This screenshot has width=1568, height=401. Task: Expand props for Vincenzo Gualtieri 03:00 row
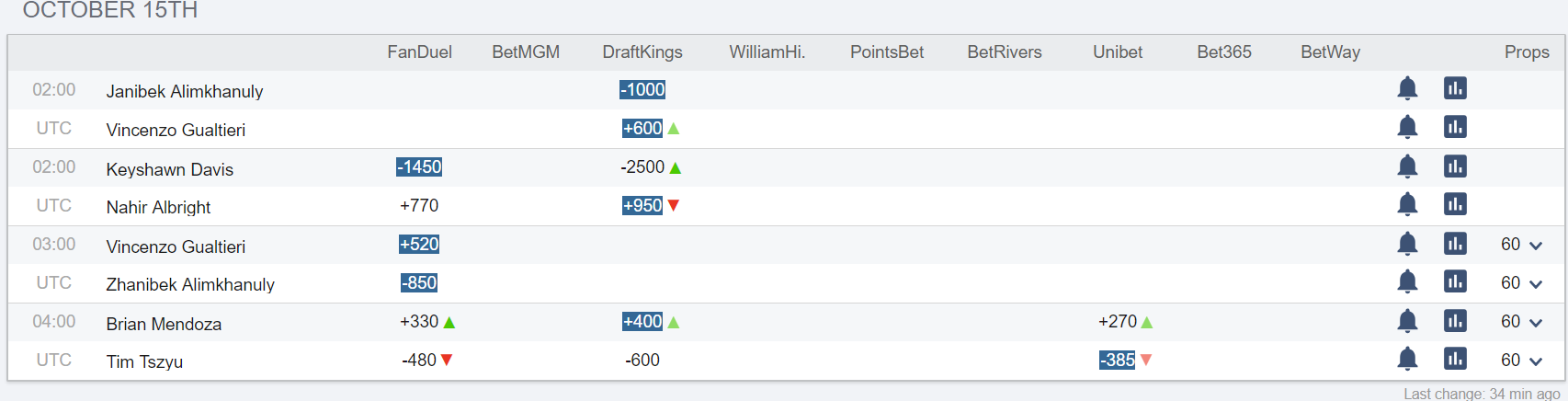pos(1522,245)
